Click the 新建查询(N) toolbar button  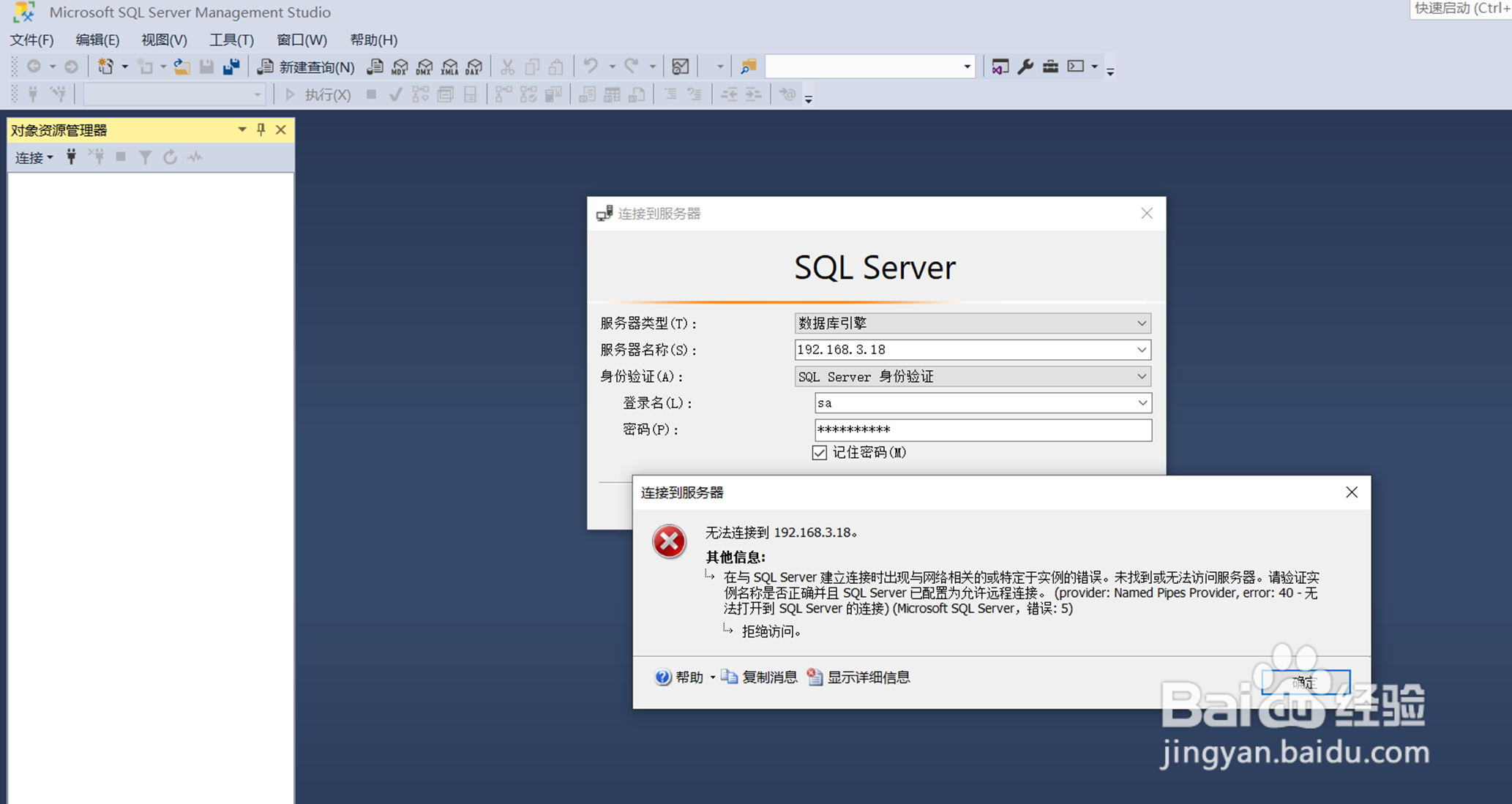click(306, 67)
